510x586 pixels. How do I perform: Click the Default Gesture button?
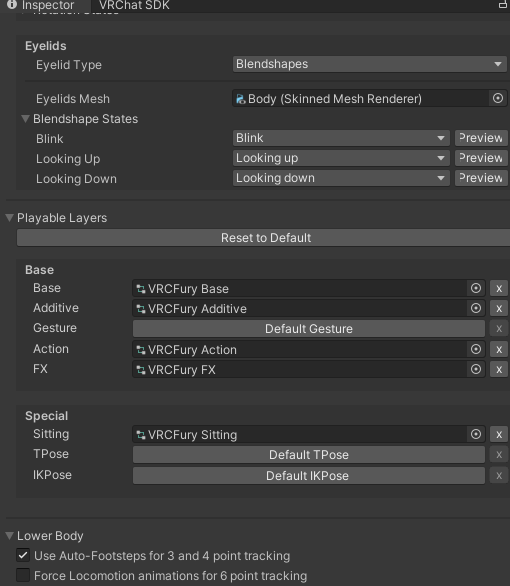[x=309, y=329]
